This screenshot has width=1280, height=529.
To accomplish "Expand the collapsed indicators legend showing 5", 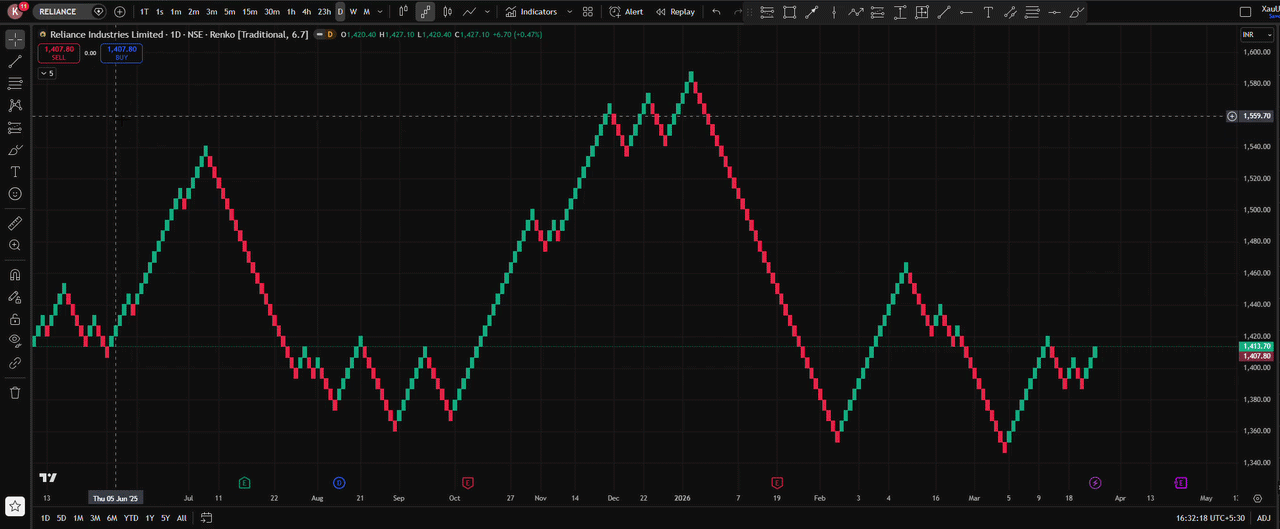I will 47,73.
